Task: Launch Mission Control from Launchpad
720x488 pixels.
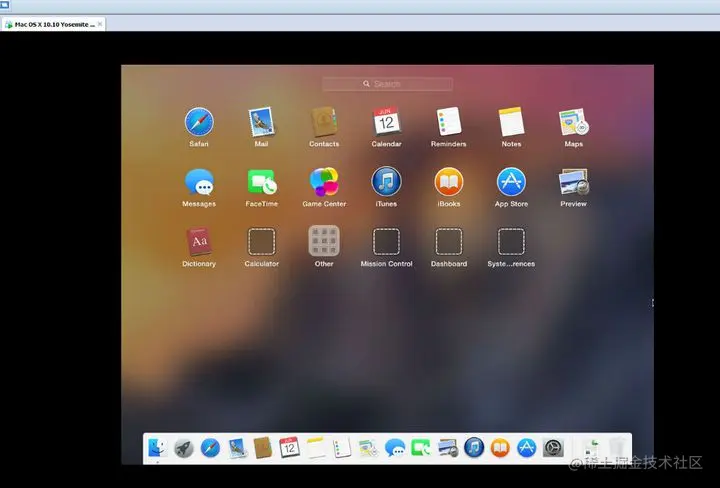Action: [x=386, y=241]
